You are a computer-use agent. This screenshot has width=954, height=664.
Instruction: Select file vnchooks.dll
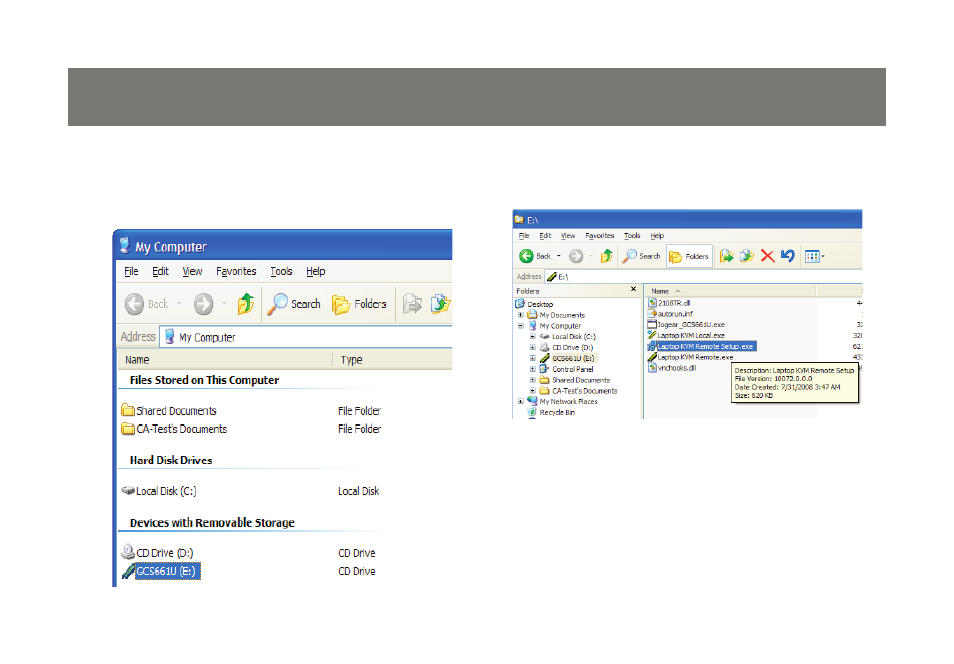(672, 368)
